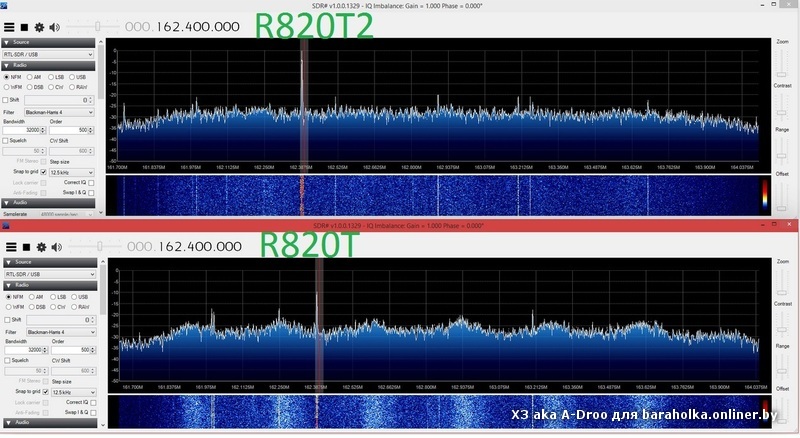
Task: Open 12.5 kHz step size dropdown in bottom window
Action: 74,392
